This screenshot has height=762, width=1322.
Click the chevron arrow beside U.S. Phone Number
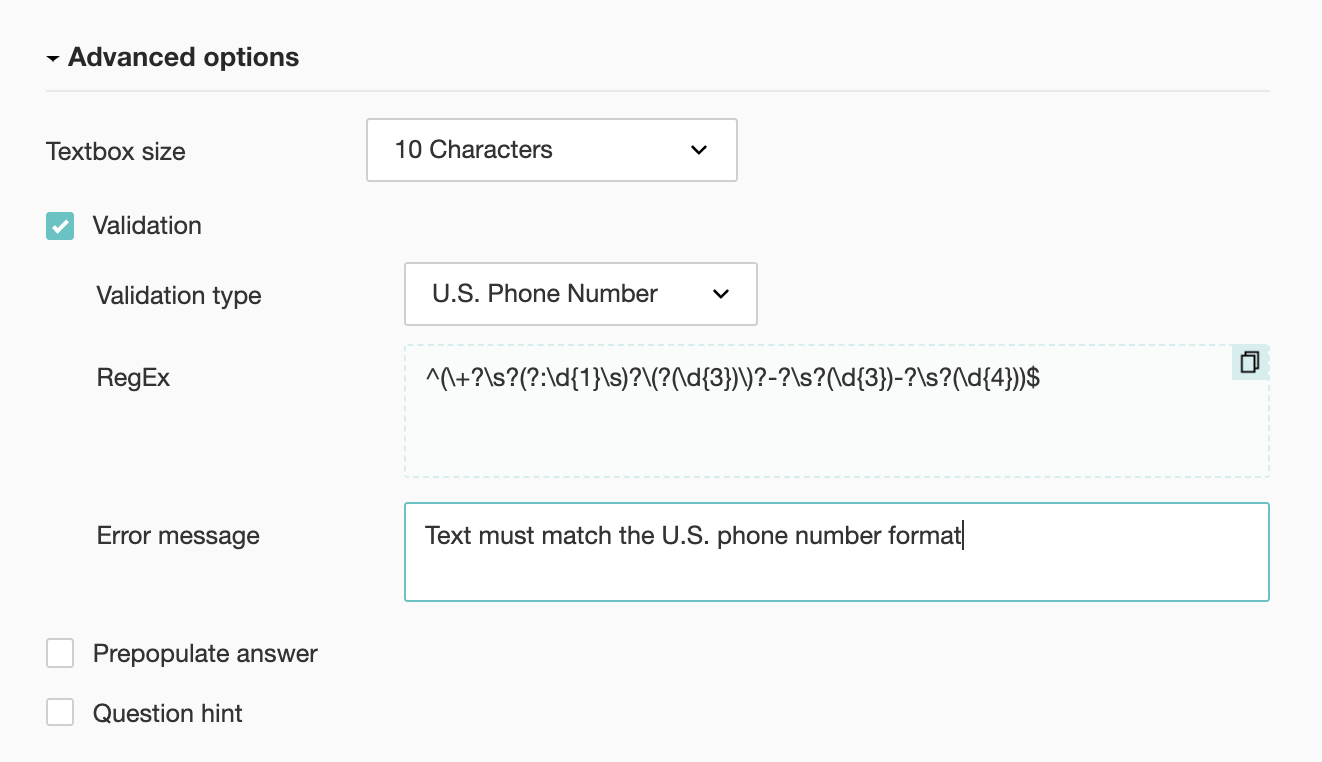click(719, 294)
